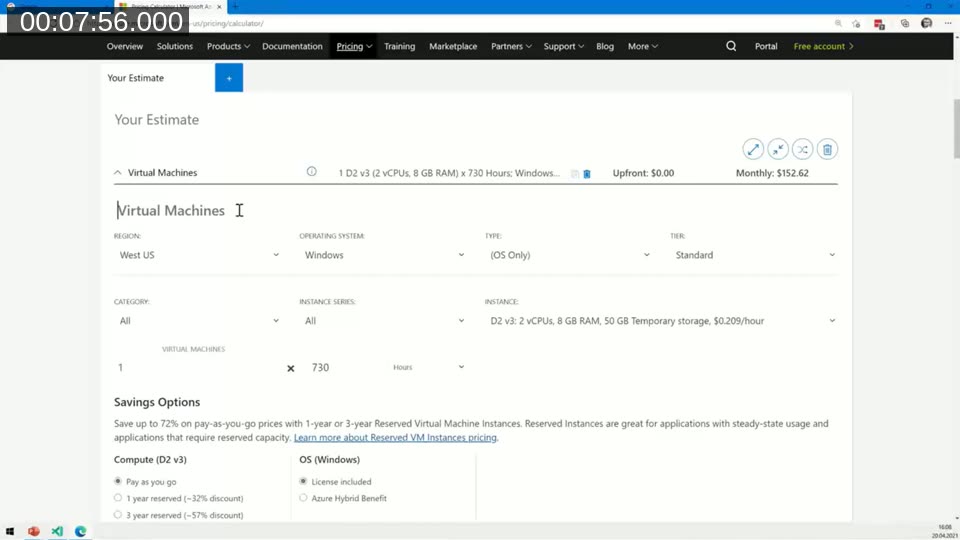The image size is (960, 540).
Task: Click the clone icon in Virtual Machines row
Action: (574, 174)
